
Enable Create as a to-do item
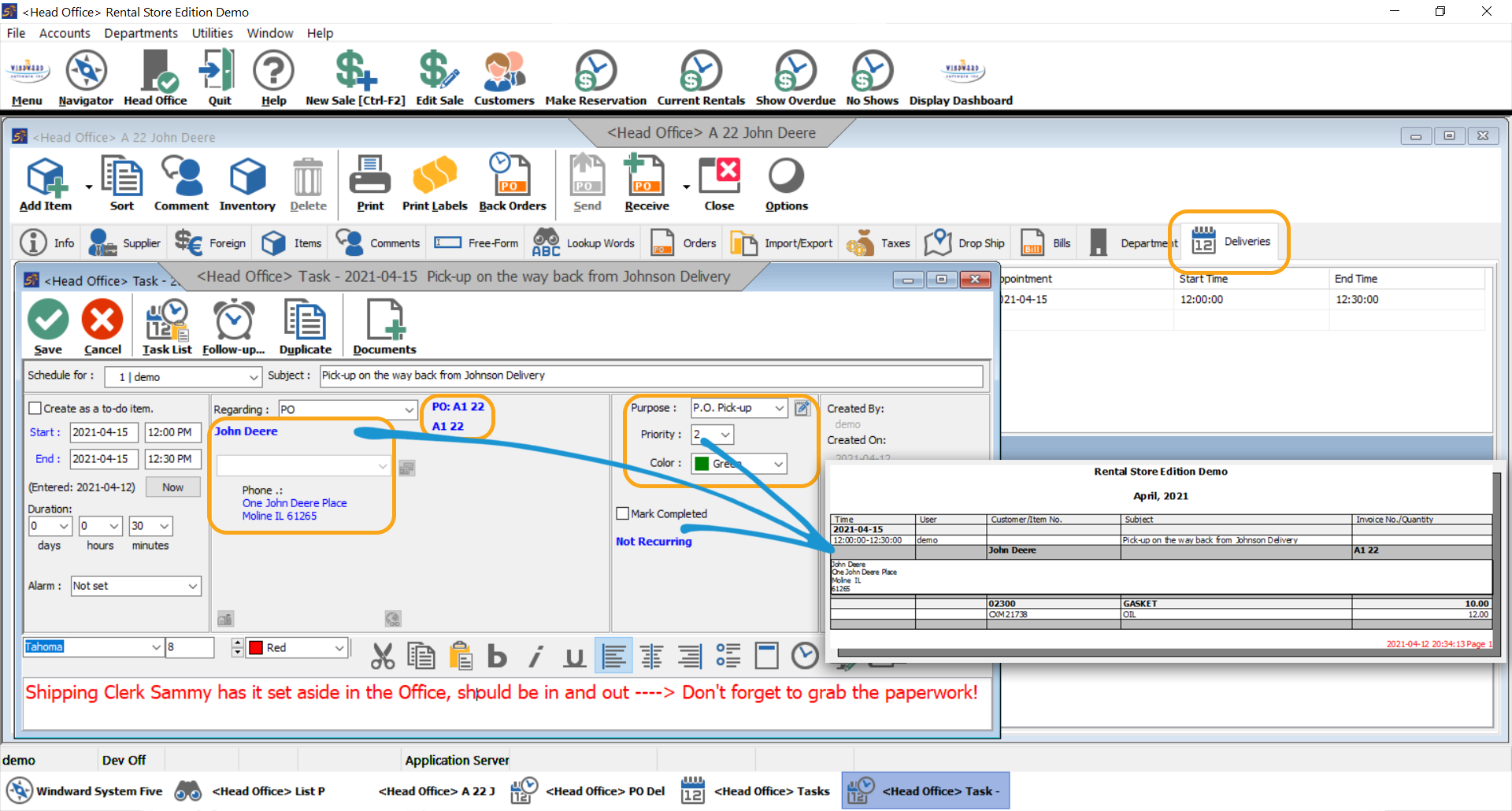pyautogui.click(x=35, y=408)
